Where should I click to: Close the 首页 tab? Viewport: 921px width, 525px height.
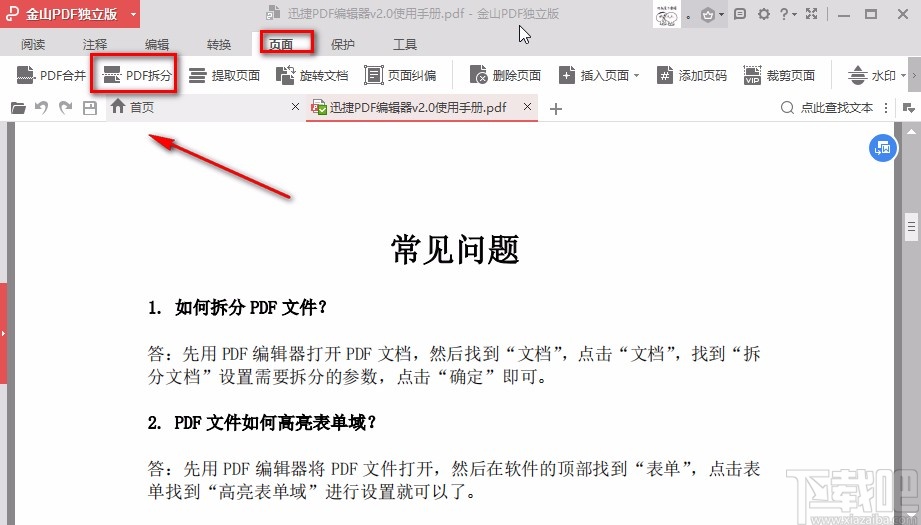tap(295, 106)
